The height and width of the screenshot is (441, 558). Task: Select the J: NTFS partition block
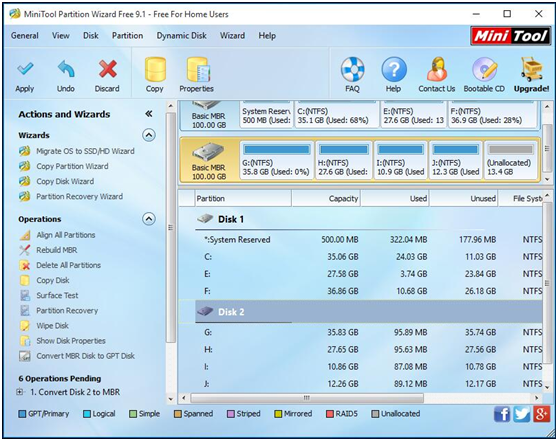pyautogui.click(x=456, y=160)
